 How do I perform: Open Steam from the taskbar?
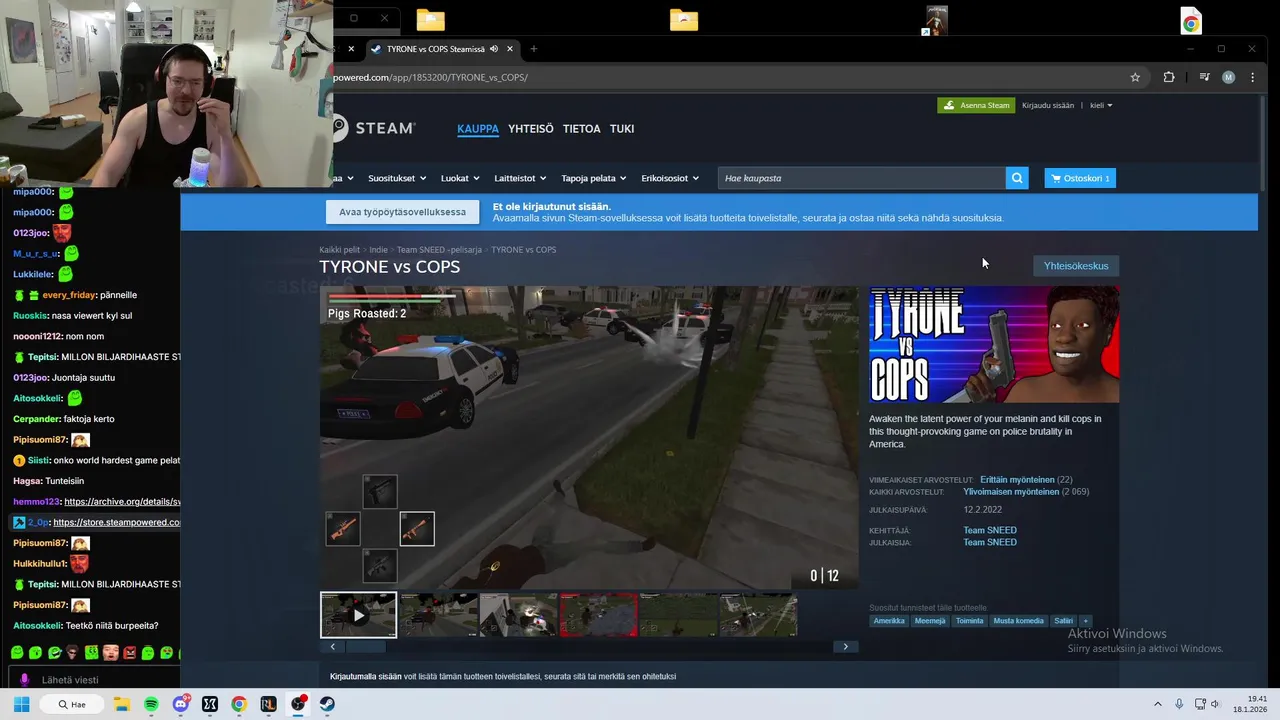pyautogui.click(x=327, y=704)
